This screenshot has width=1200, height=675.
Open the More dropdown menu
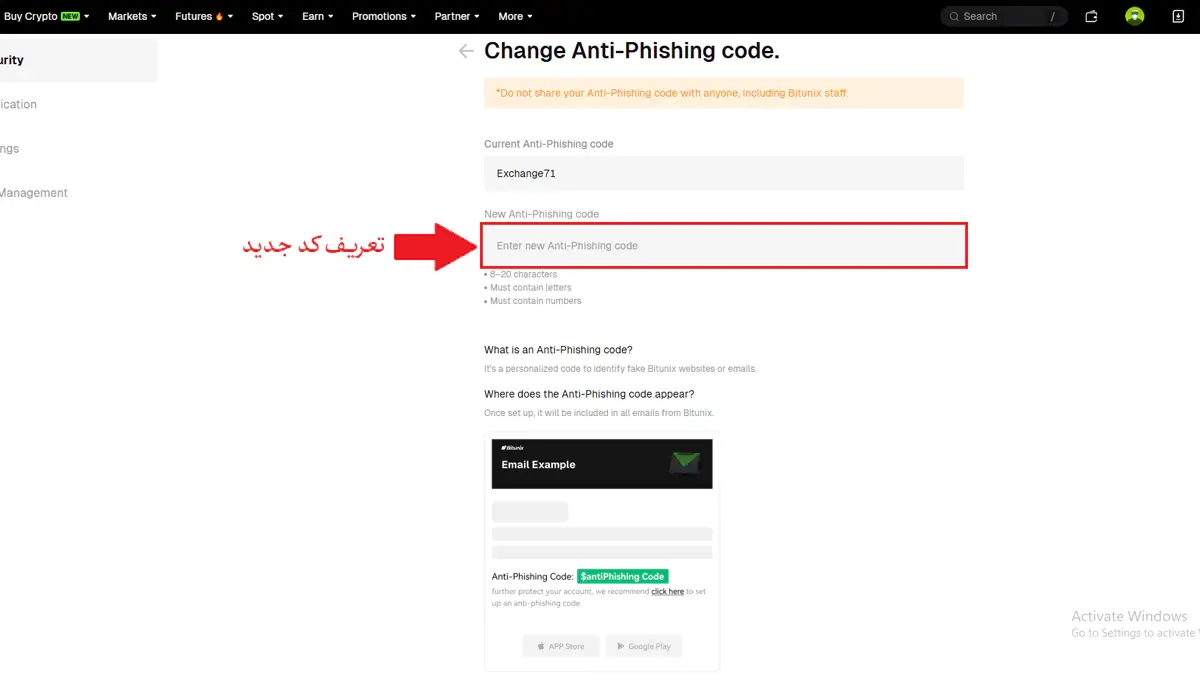[515, 16]
